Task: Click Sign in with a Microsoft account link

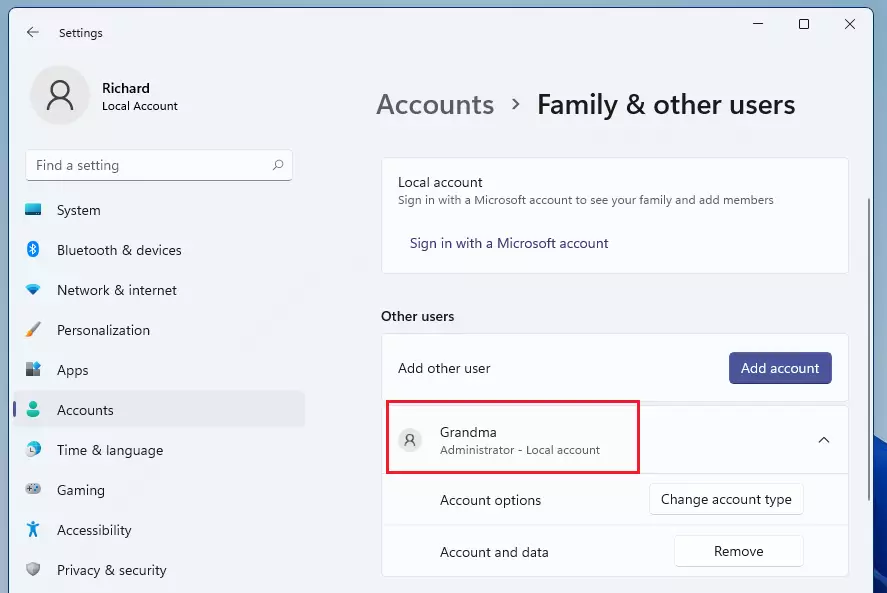Action: point(509,243)
